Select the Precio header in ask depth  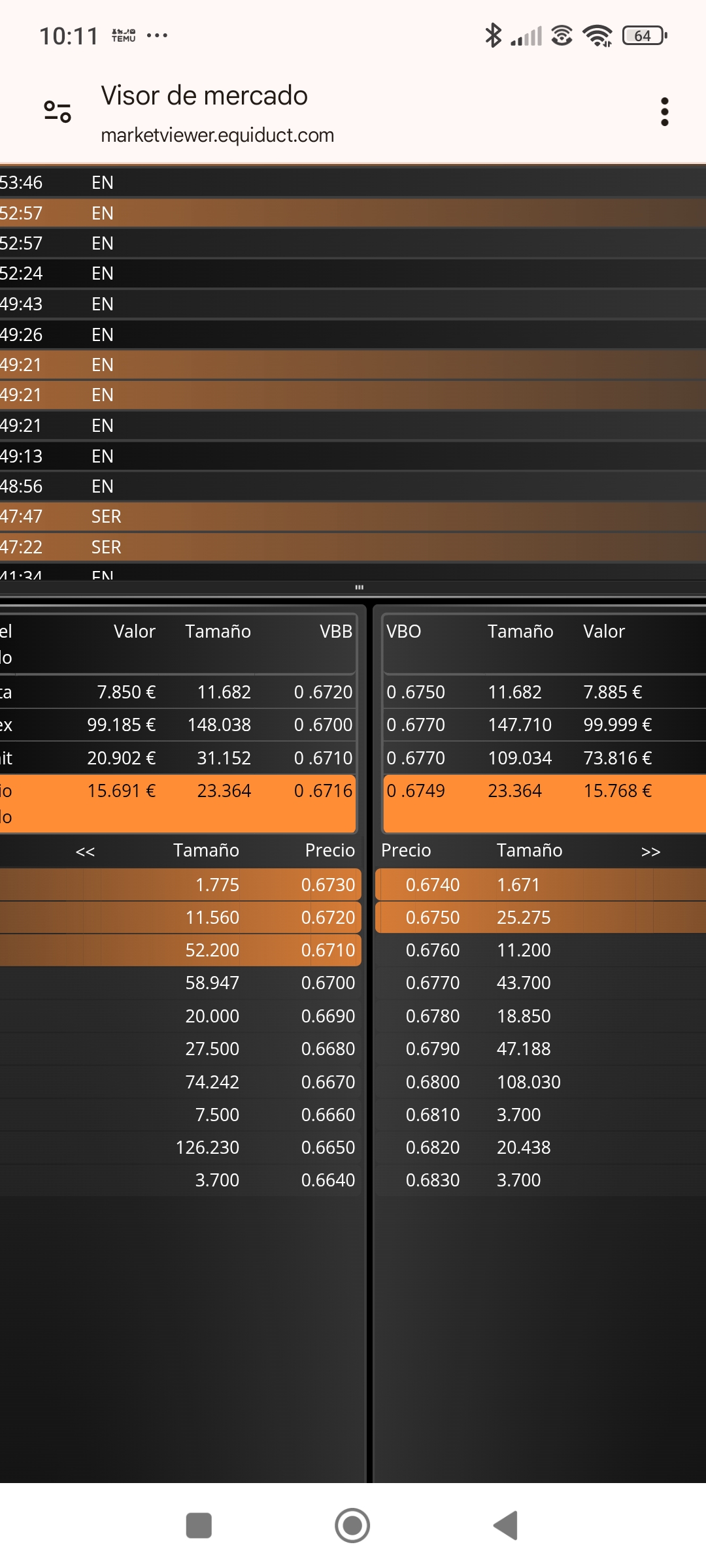coord(406,850)
